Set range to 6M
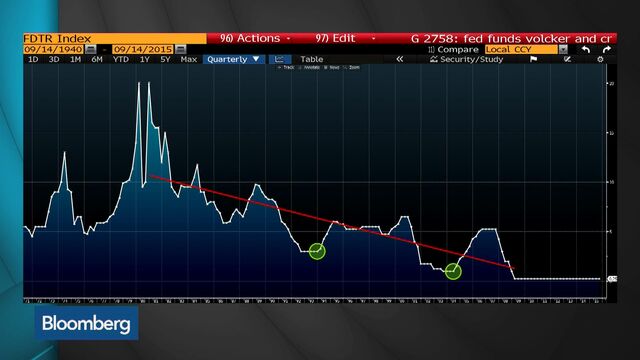This screenshot has height=360, width=640. (x=97, y=59)
